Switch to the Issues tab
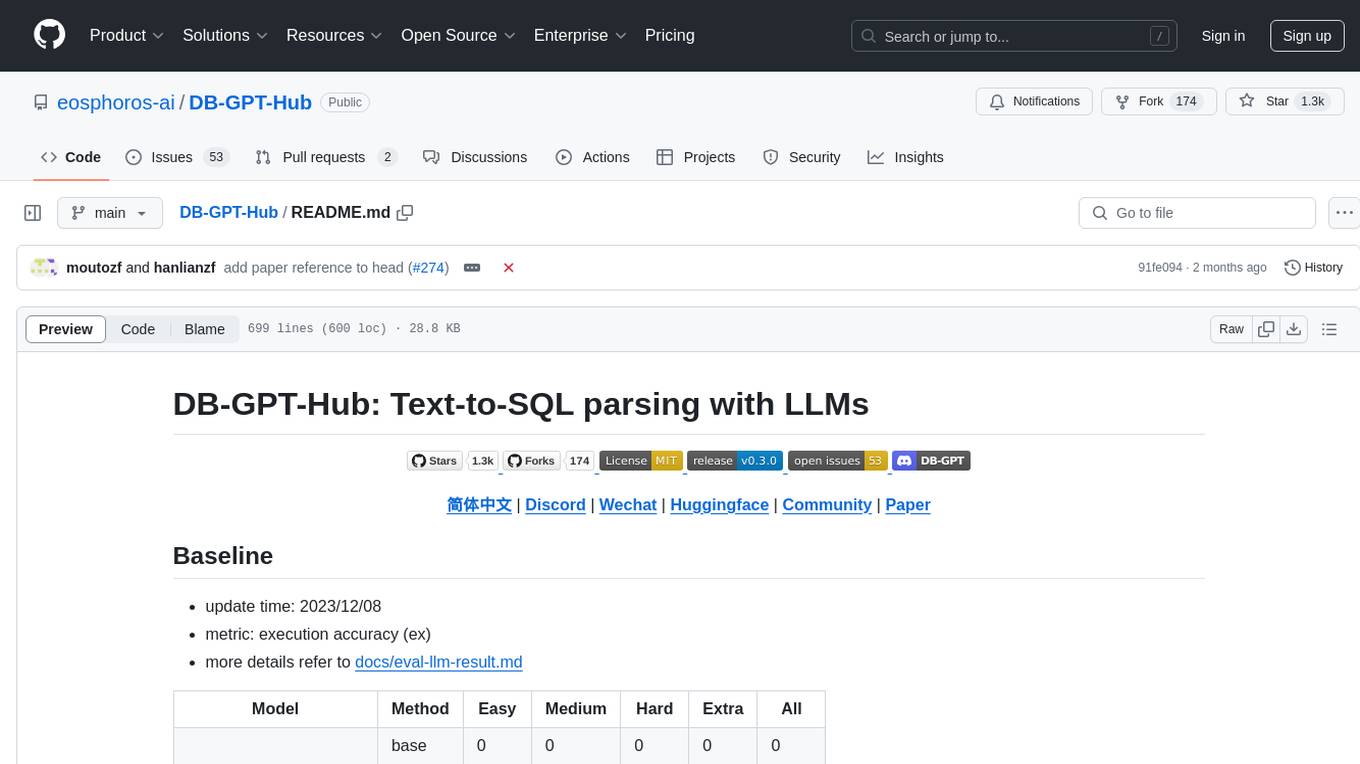 pos(177,157)
